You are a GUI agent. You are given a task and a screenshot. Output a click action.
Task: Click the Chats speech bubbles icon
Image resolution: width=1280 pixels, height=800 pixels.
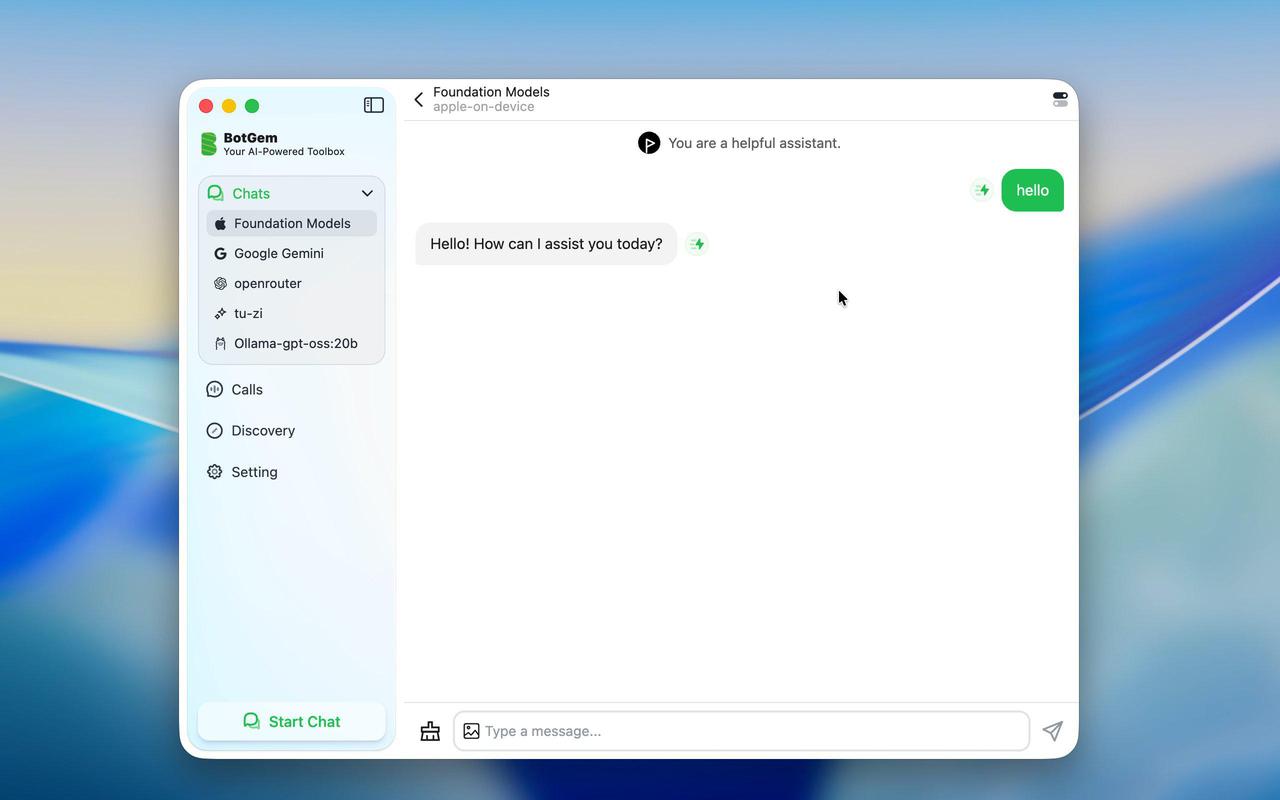[215, 193]
